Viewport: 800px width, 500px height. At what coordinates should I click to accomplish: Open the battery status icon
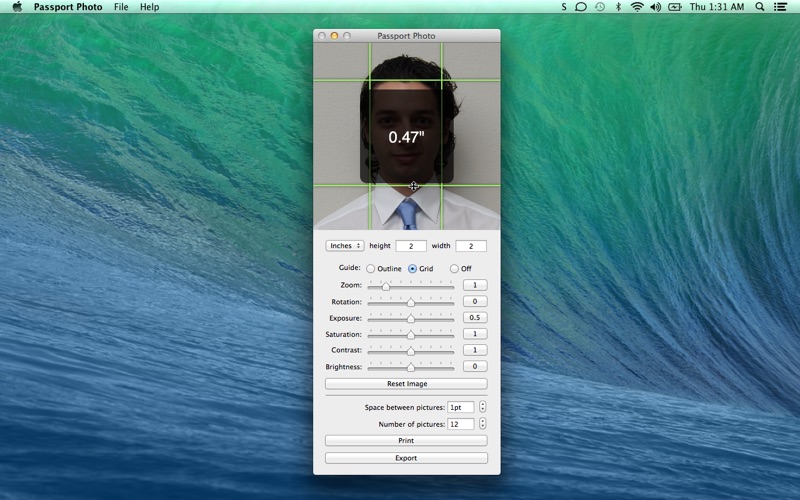675,7
